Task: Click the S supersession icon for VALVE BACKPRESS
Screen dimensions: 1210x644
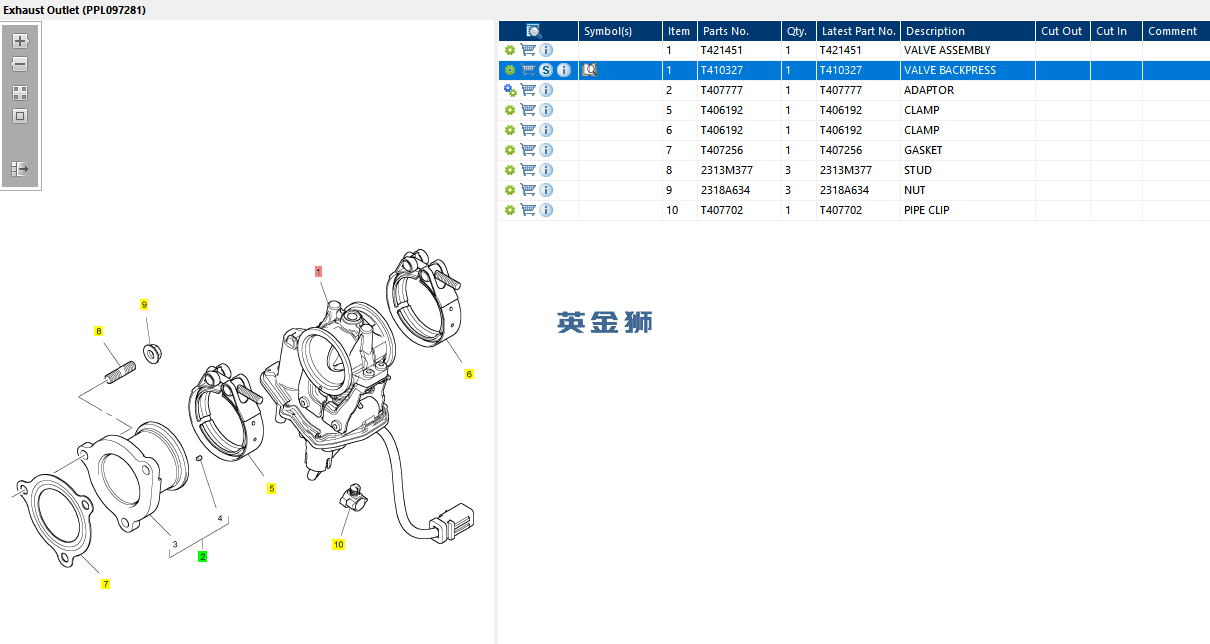Action: [546, 70]
